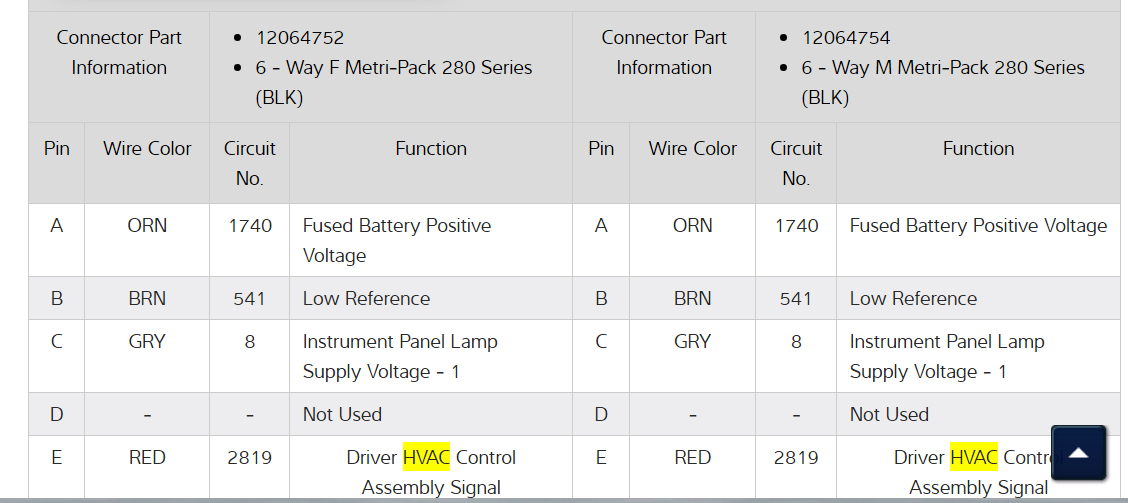
Task: Click left Instrument Panel Lamp Supply Voltage cell
Action: pyautogui.click(x=400, y=356)
